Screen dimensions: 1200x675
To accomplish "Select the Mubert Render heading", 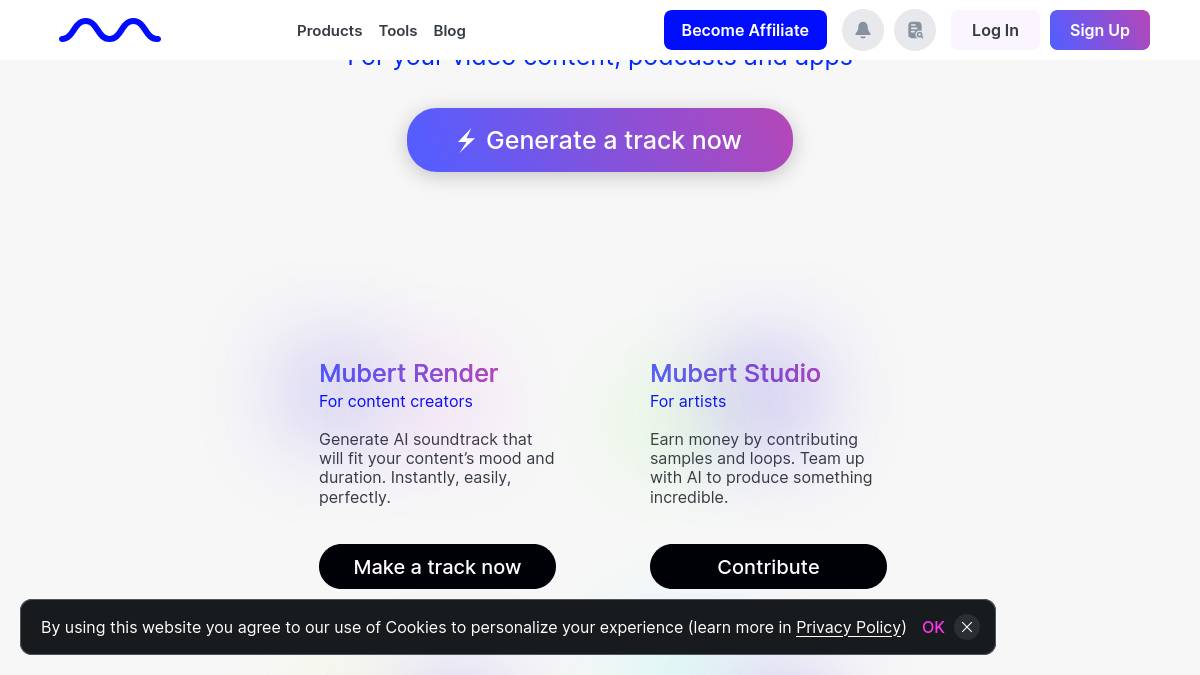I will tap(408, 373).
